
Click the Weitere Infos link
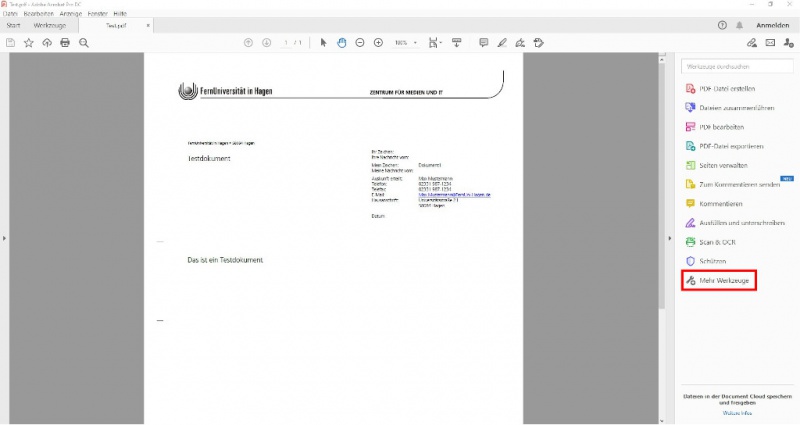[737, 413]
